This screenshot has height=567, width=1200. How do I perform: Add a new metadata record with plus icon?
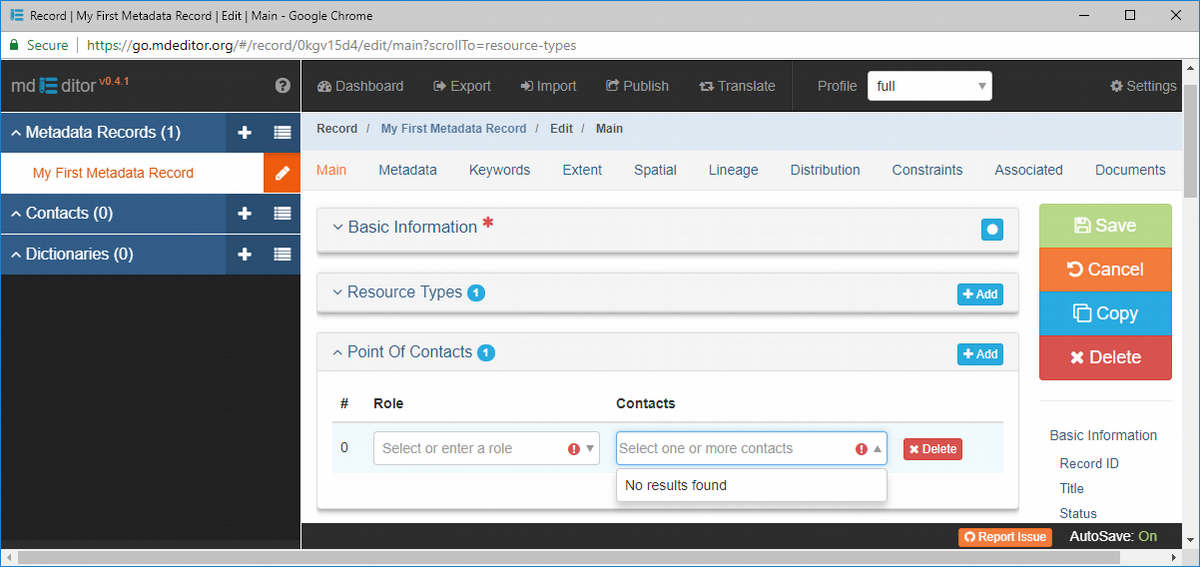(x=244, y=132)
